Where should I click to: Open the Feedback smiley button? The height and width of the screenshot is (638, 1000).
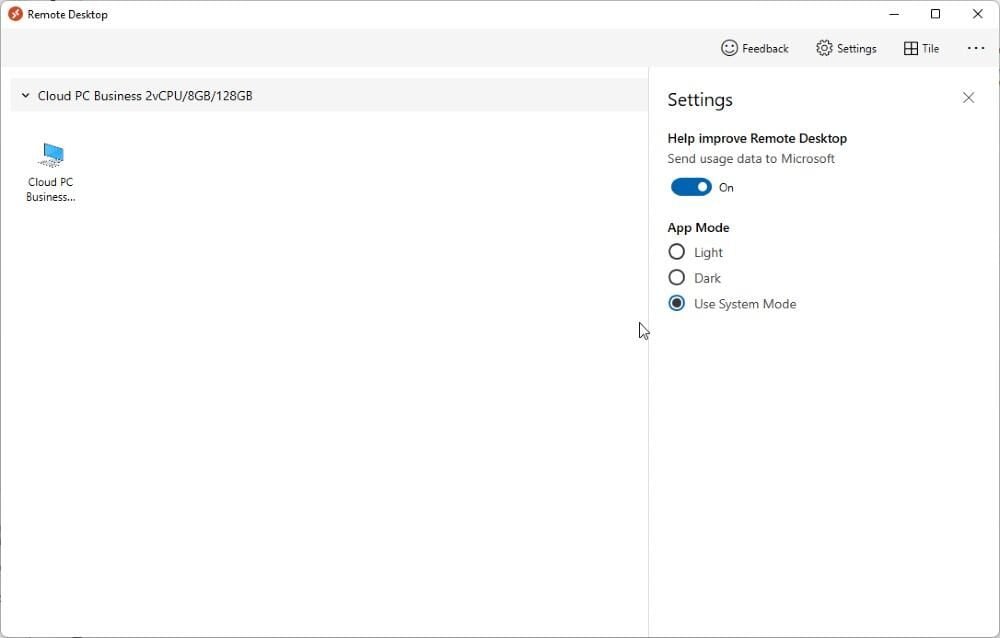pyautogui.click(x=754, y=48)
